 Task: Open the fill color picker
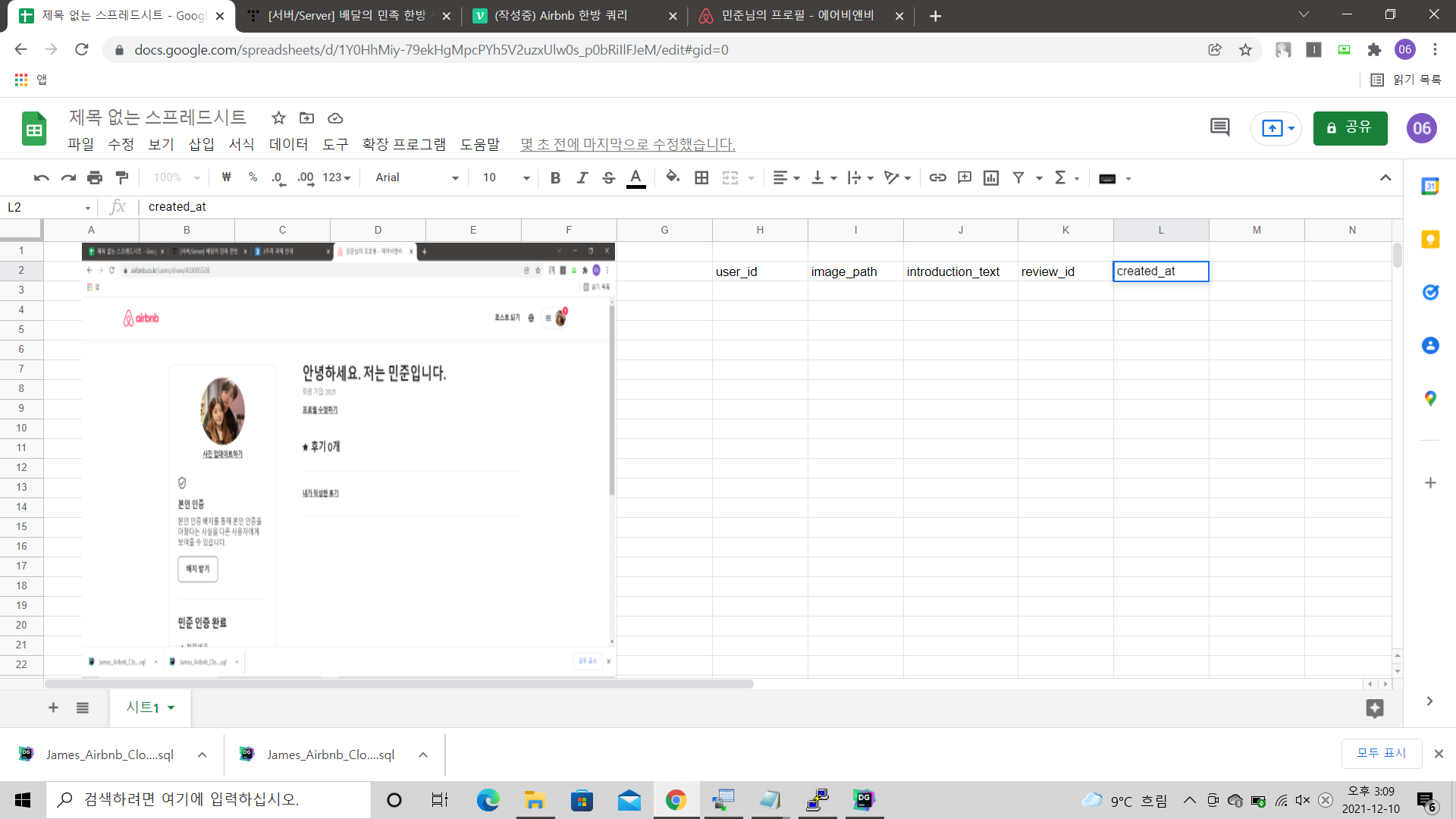672,177
